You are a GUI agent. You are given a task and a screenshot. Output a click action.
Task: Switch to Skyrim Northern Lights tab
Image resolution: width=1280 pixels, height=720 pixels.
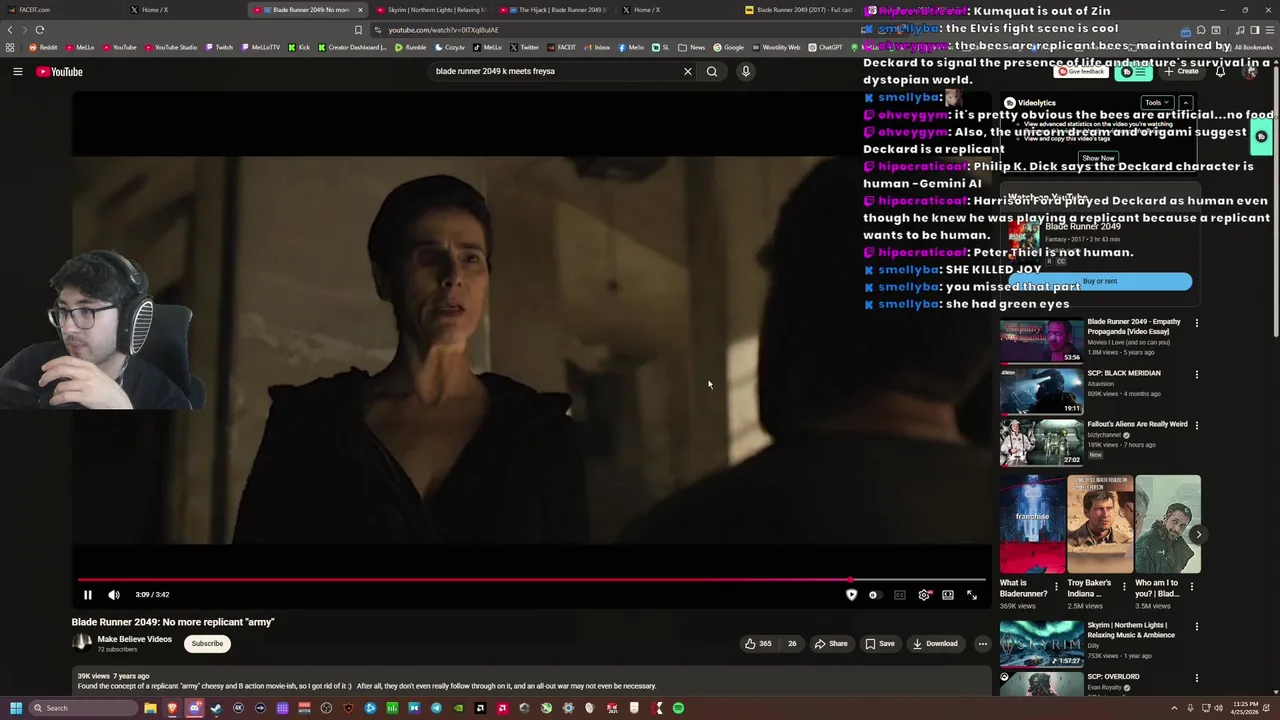(x=431, y=10)
